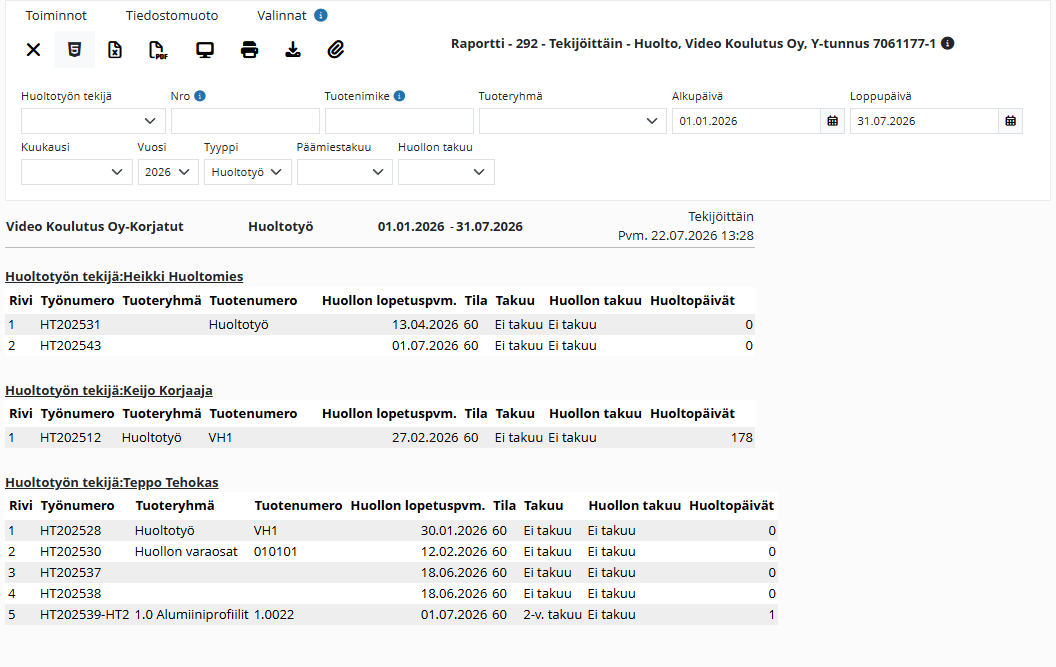Select work number HT202543
Image resolution: width=1056 pixels, height=667 pixels.
[x=70, y=346]
